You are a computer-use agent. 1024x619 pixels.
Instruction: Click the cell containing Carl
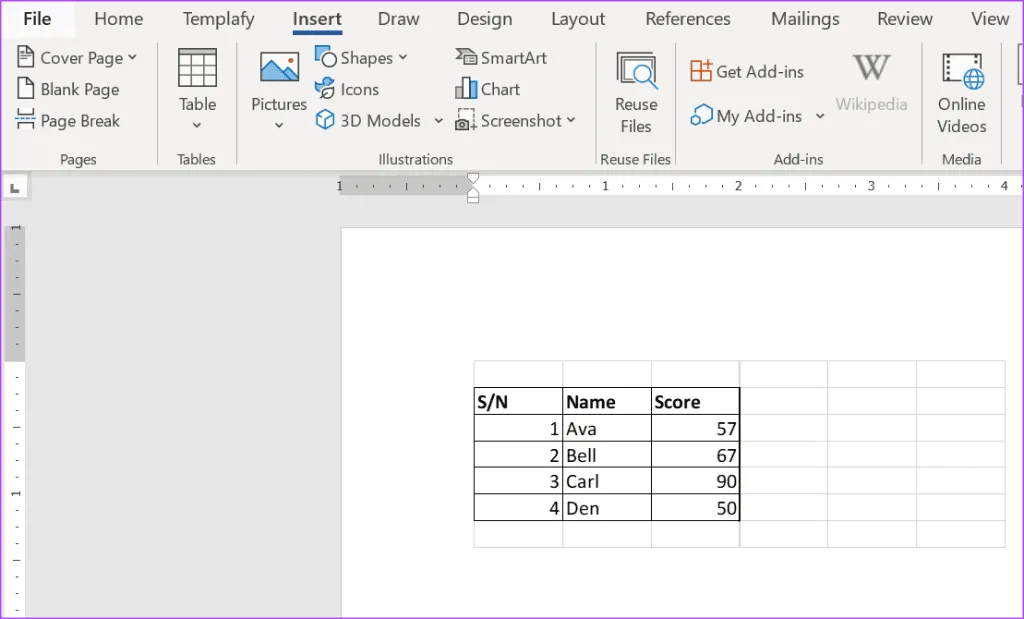[x=605, y=482]
